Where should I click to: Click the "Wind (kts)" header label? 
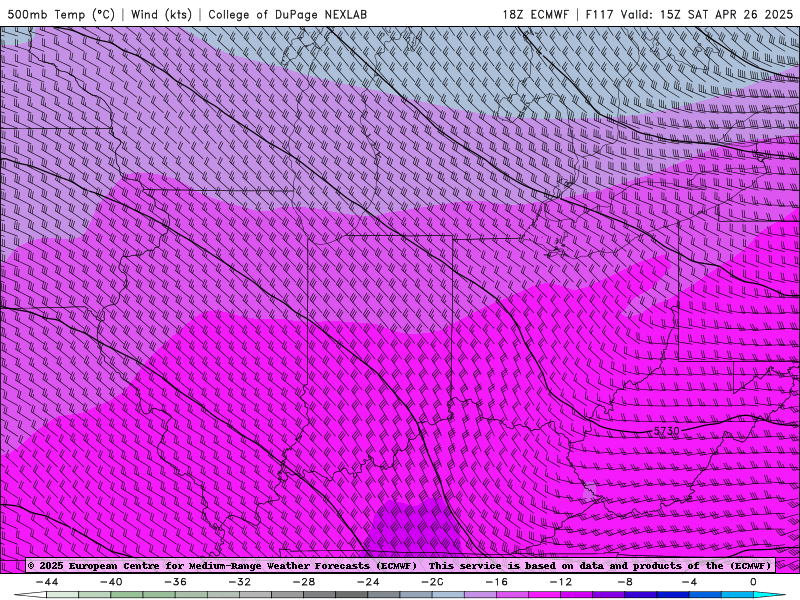161,14
